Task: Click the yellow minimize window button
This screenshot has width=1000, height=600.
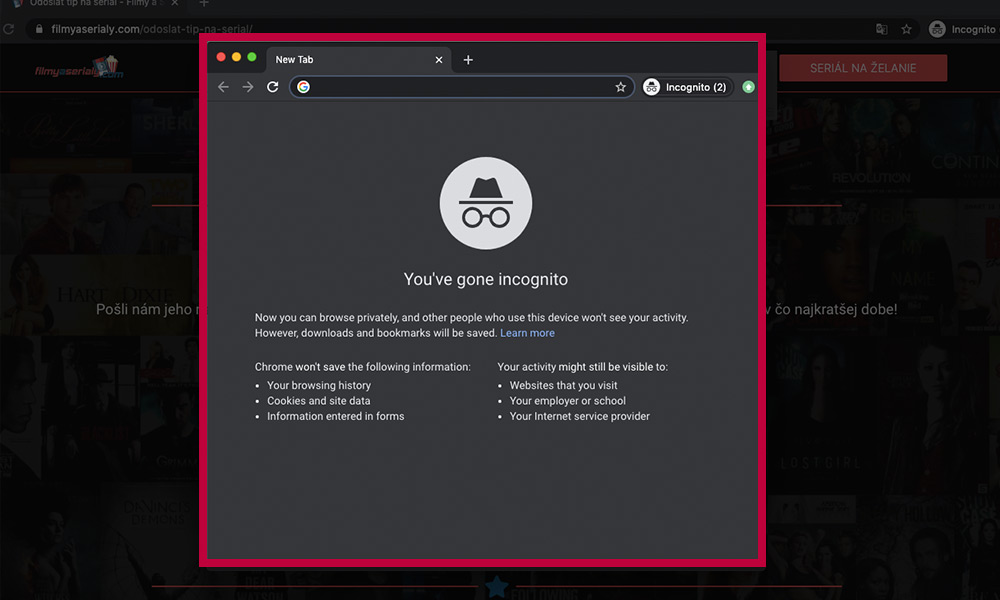Action: pyautogui.click(x=237, y=57)
